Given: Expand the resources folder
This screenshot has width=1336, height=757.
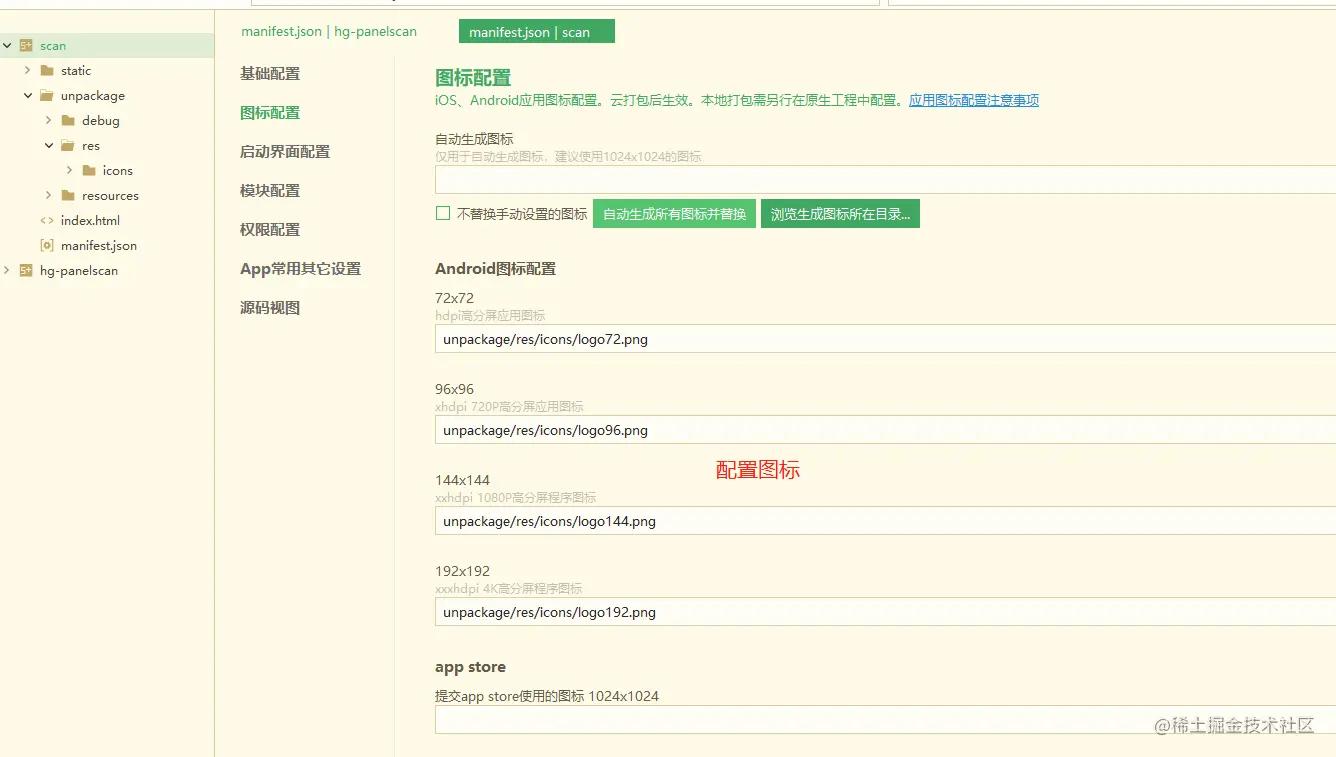Looking at the screenshot, I should coord(49,196).
